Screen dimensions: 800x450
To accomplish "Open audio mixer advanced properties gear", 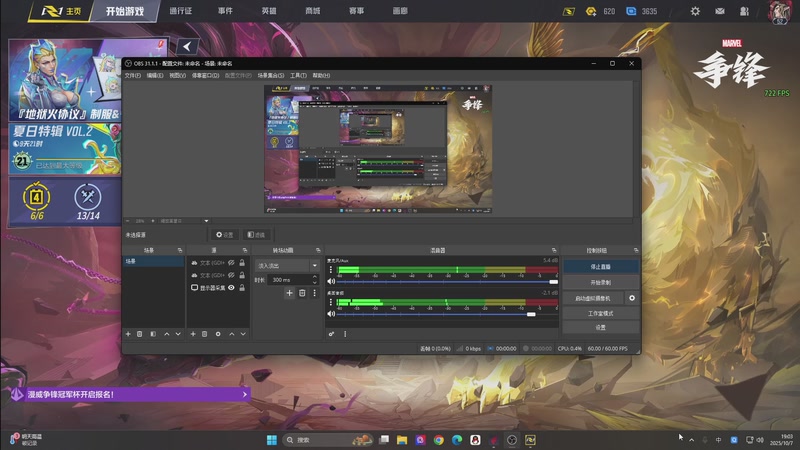I will (331, 333).
